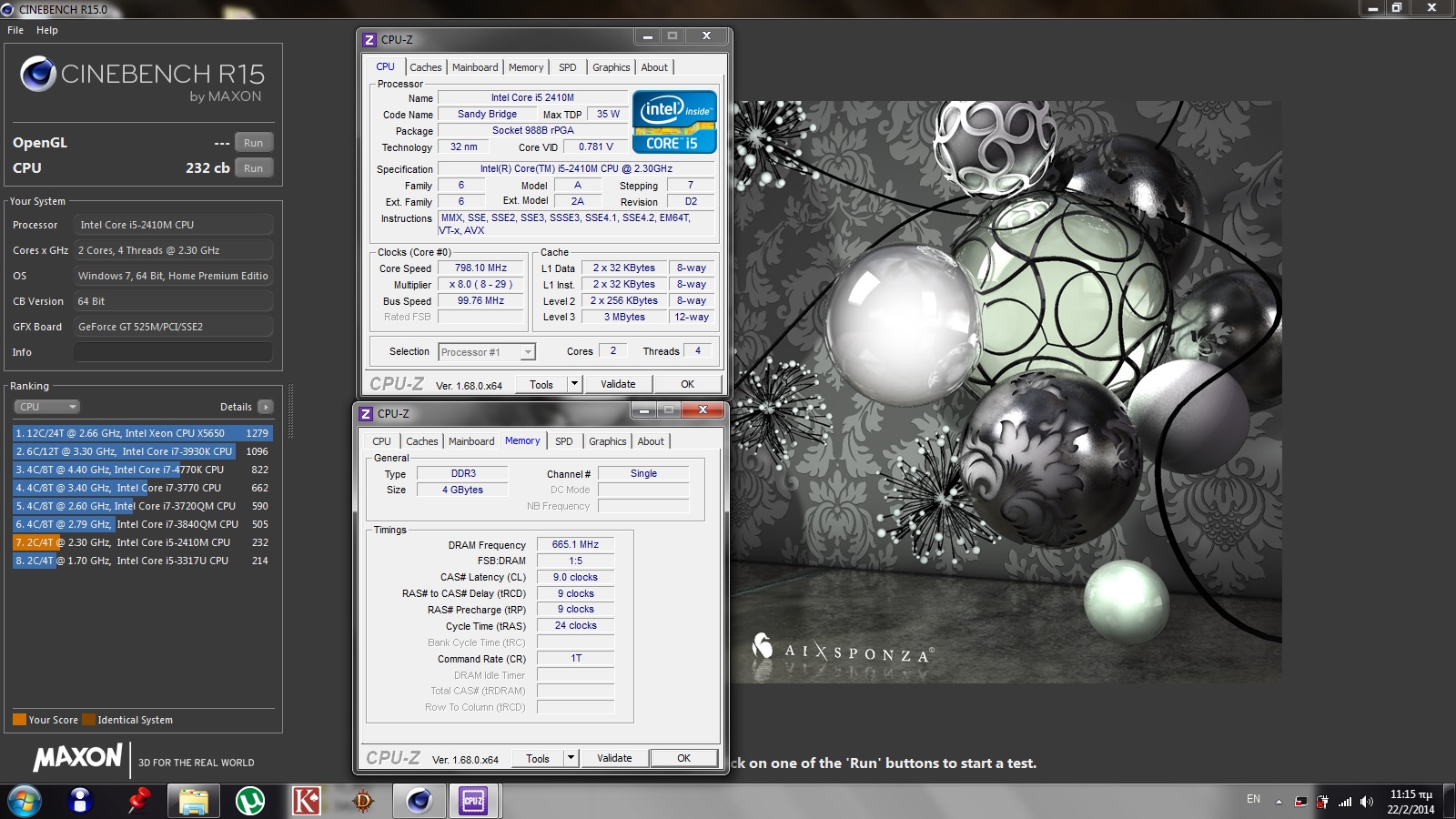
Task: Open About tab in lower CPU-Z
Action: tap(651, 441)
